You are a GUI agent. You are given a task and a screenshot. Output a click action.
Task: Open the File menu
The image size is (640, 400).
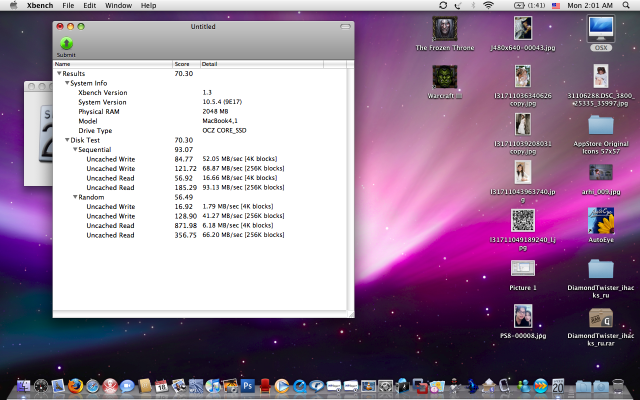click(x=69, y=6)
